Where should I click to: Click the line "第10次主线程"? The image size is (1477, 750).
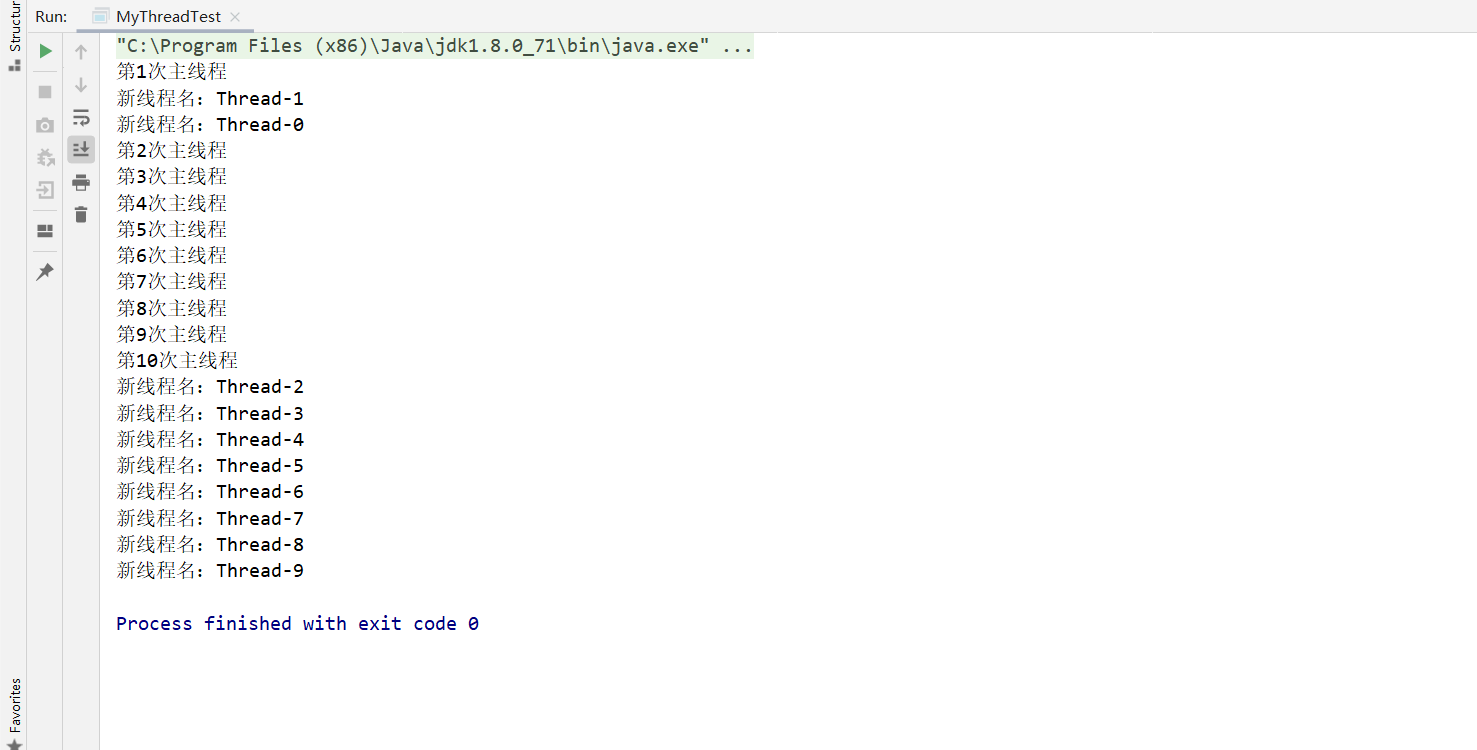coord(177,360)
